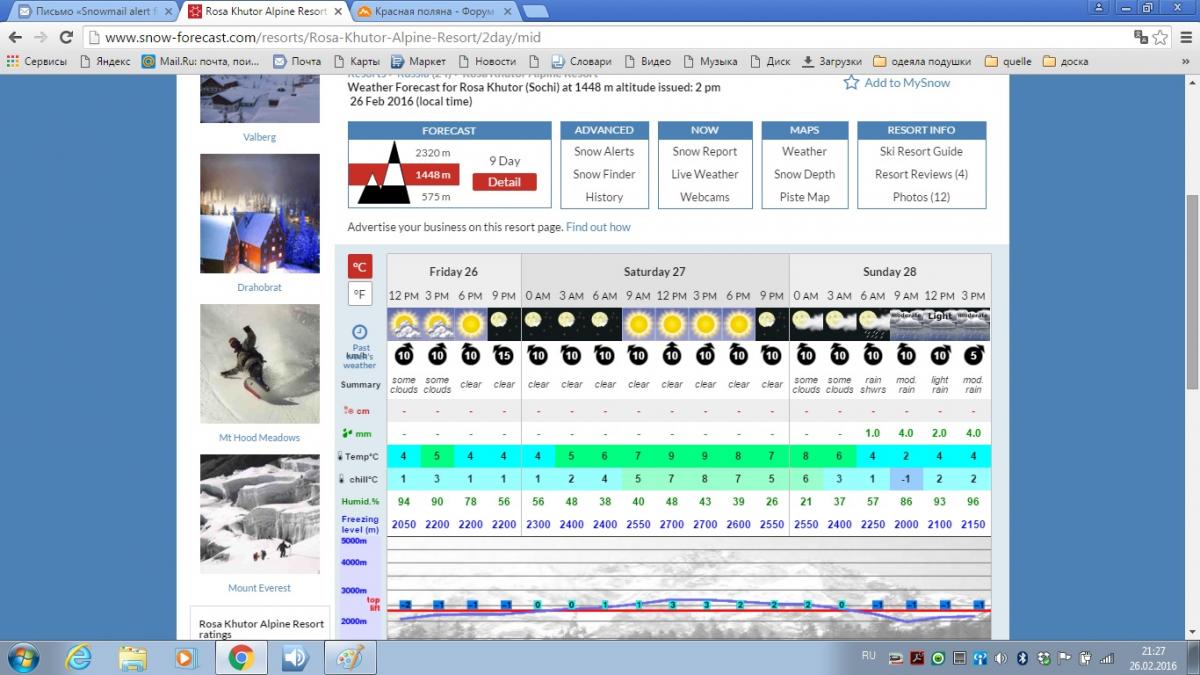Select the 575 m elevation forecast
The height and width of the screenshot is (675, 1200).
[435, 197]
